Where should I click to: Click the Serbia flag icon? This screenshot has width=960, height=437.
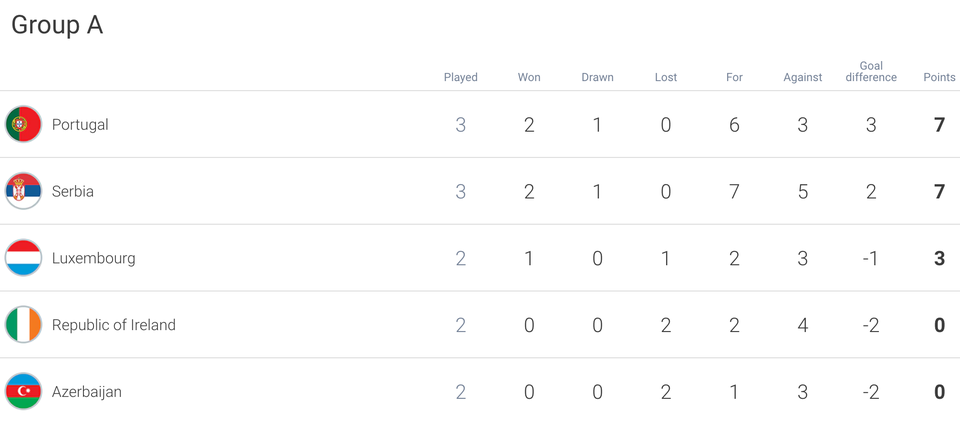(23, 191)
